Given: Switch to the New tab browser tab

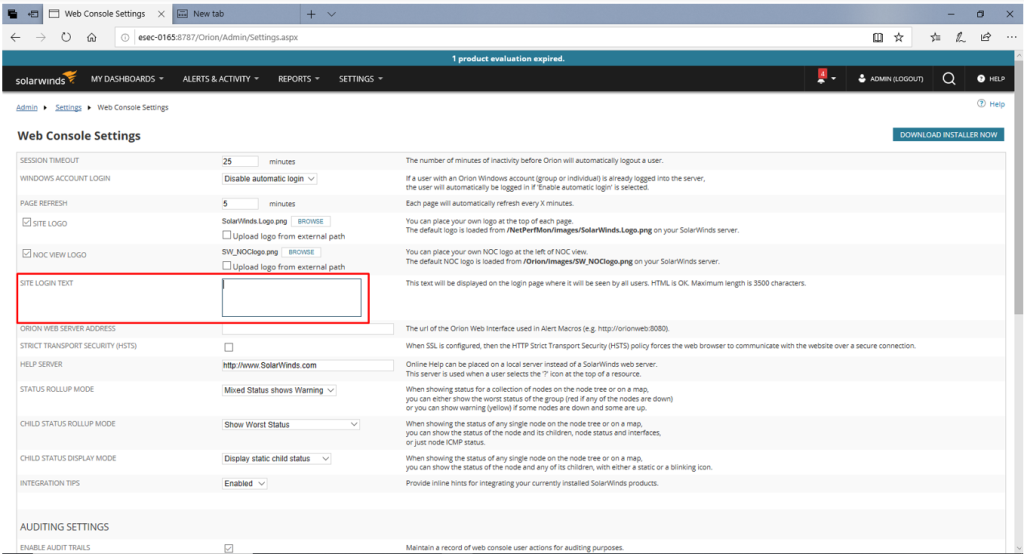Looking at the screenshot, I should click(236, 14).
